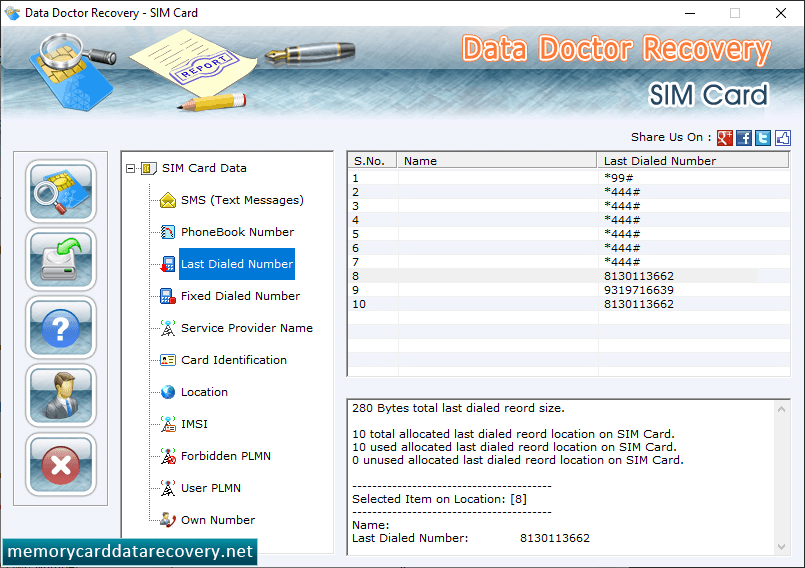Select row 6 with *444#
The image size is (805, 568).
(x=569, y=248)
